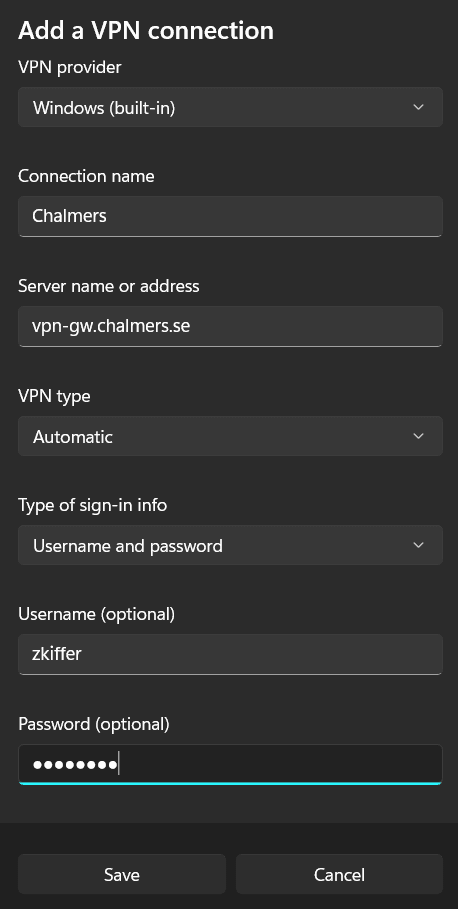Screen dimensions: 458x909
Task: Save the VPN connection
Action: click(122, 874)
